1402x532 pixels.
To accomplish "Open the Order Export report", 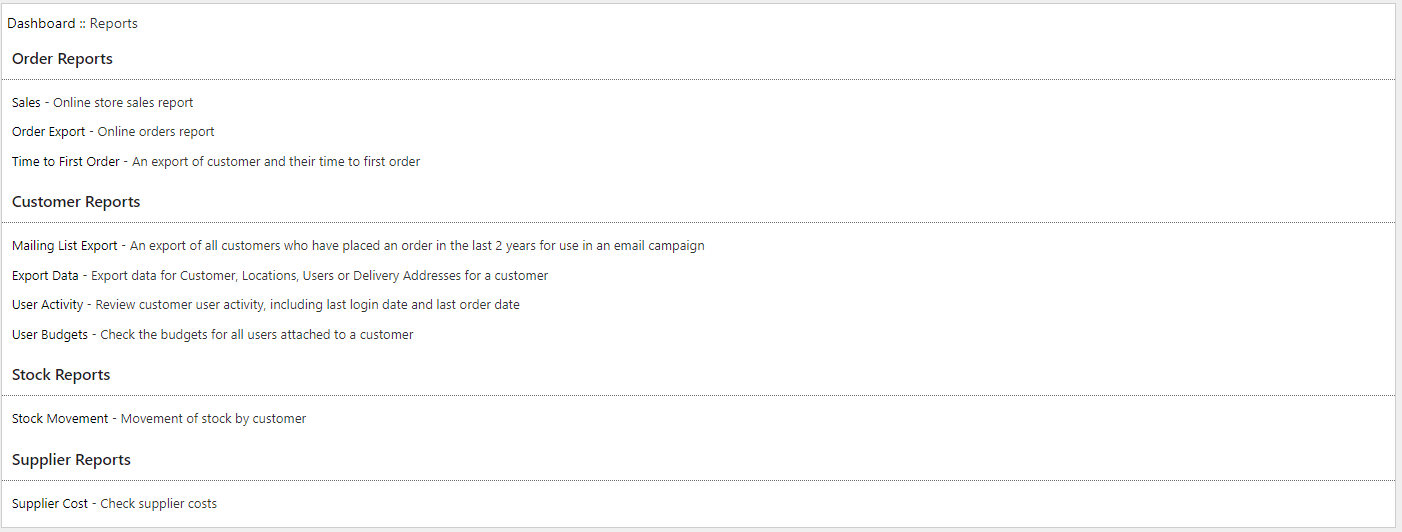I will (49, 132).
